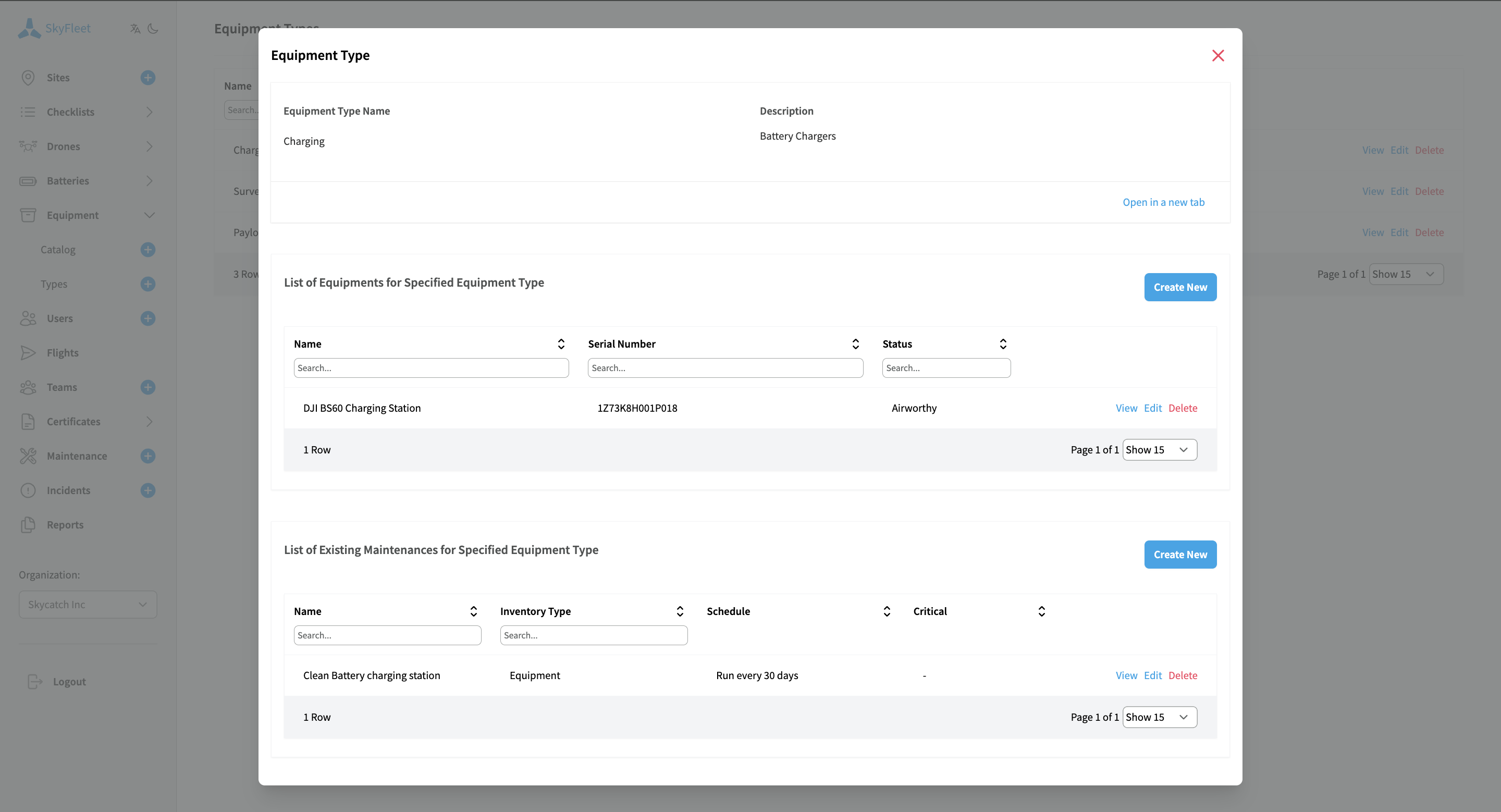
Task: Create New equipment for this type
Action: 1180,287
